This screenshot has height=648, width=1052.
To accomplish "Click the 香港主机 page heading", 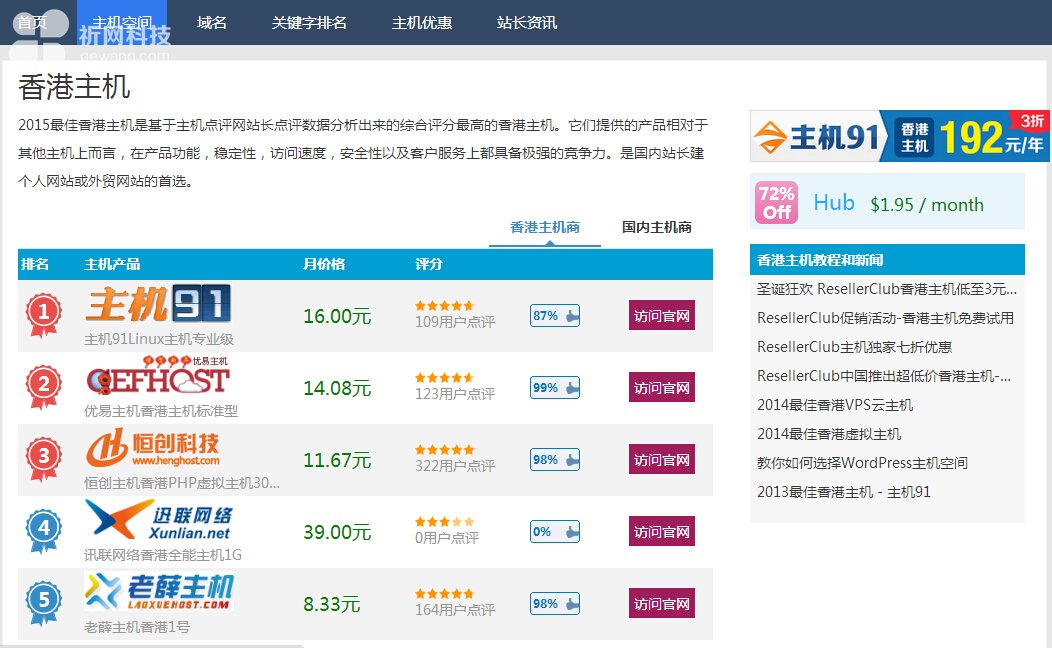I will (74, 87).
